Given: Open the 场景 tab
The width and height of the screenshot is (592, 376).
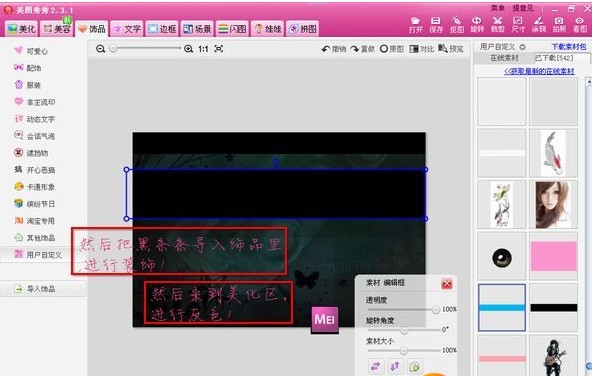Looking at the screenshot, I should point(197,29).
